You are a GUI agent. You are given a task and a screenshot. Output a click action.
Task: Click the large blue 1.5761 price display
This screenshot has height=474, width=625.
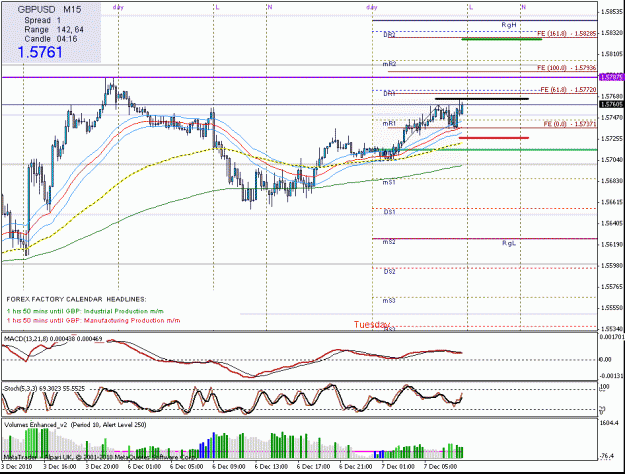tap(40, 53)
